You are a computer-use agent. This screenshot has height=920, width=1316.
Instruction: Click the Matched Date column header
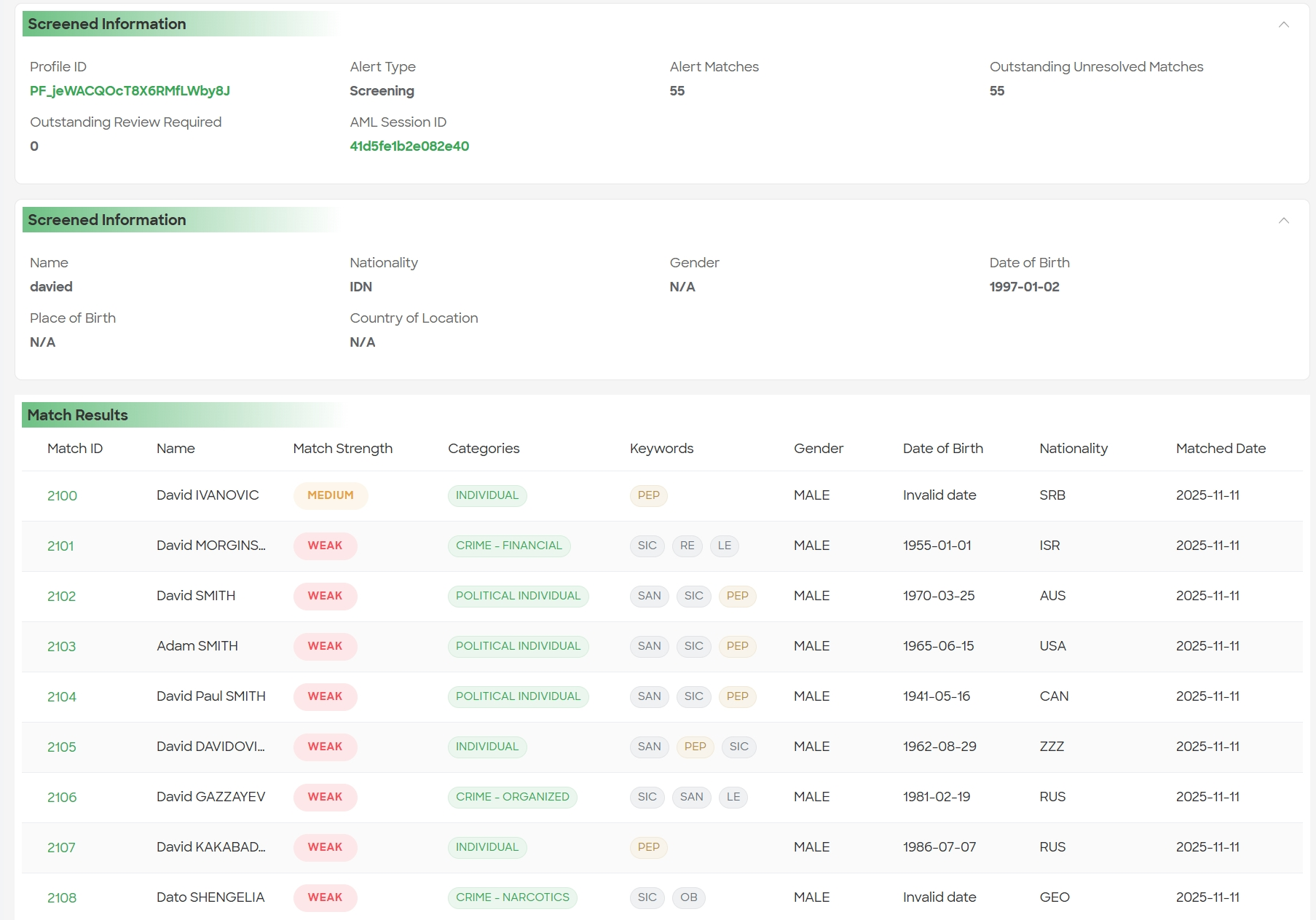(x=1220, y=449)
